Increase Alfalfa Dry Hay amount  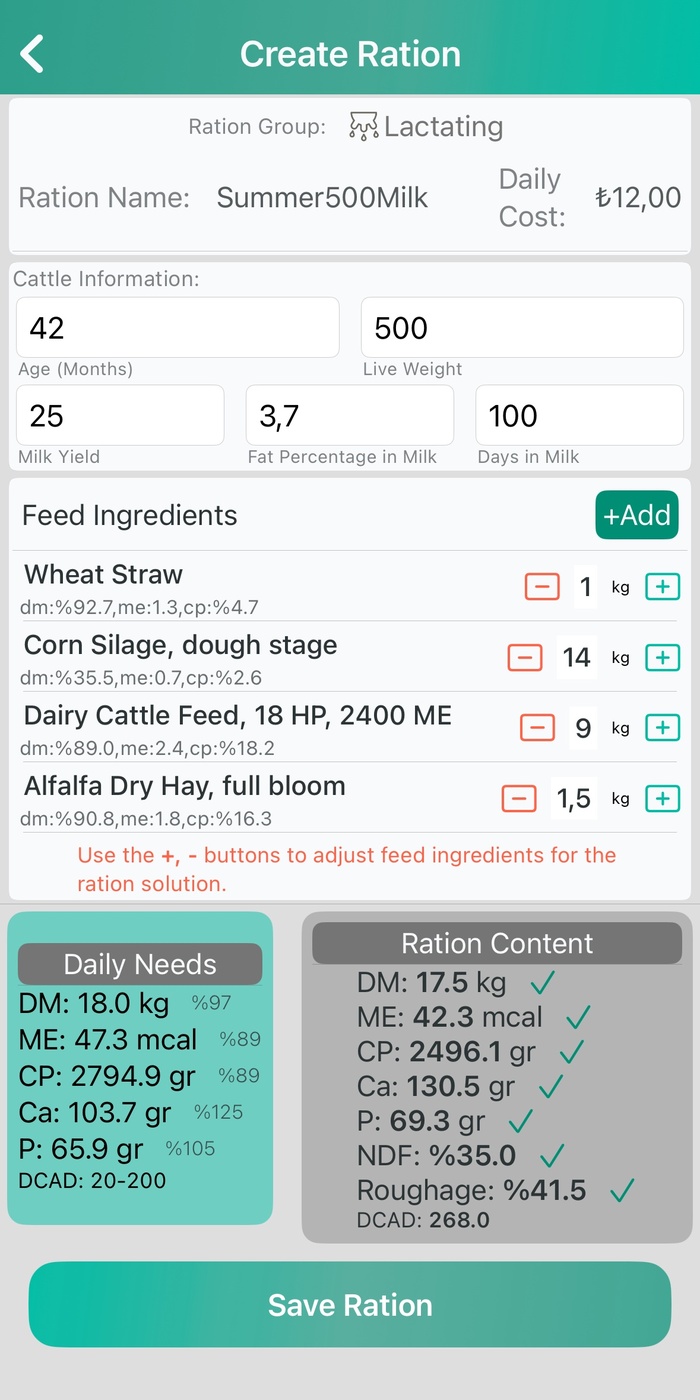(662, 798)
